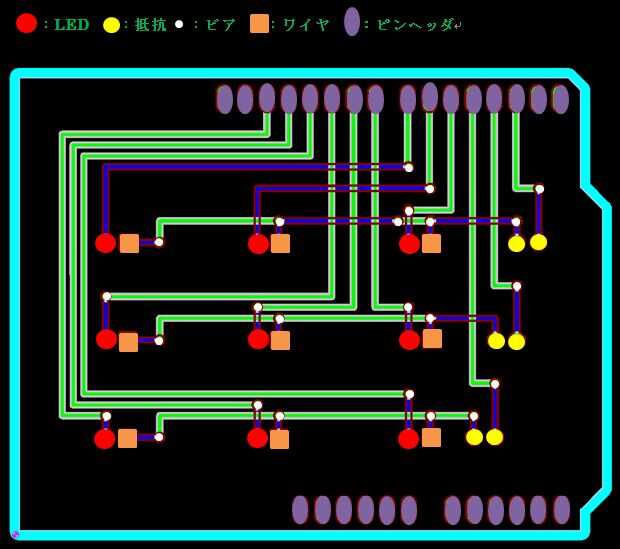The width and height of the screenshot is (620, 549).
Task: Select the bottom-right red LED of the grid
Action: 408,439
